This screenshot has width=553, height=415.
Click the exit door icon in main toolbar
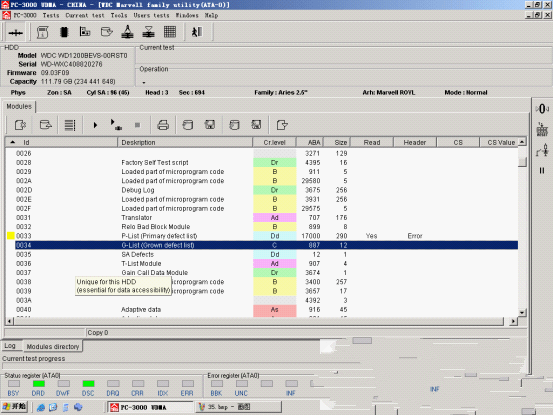197,32
